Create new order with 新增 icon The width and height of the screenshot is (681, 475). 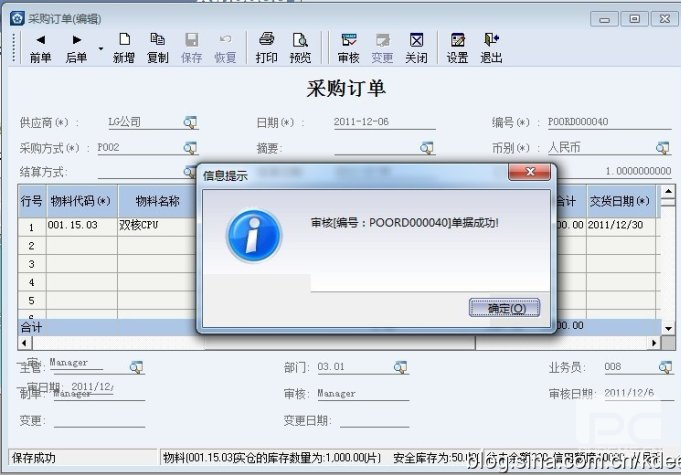(x=124, y=47)
